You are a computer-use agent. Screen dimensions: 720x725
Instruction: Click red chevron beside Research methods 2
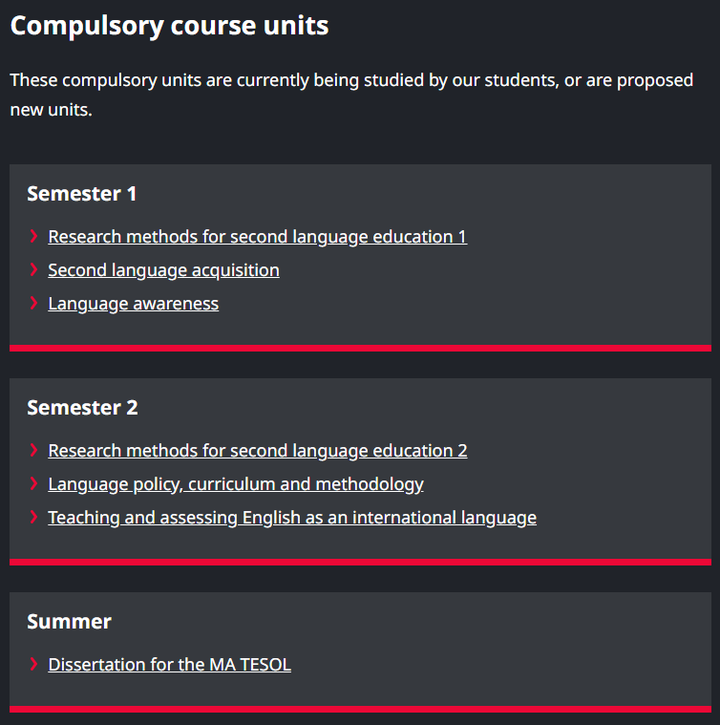click(34, 450)
